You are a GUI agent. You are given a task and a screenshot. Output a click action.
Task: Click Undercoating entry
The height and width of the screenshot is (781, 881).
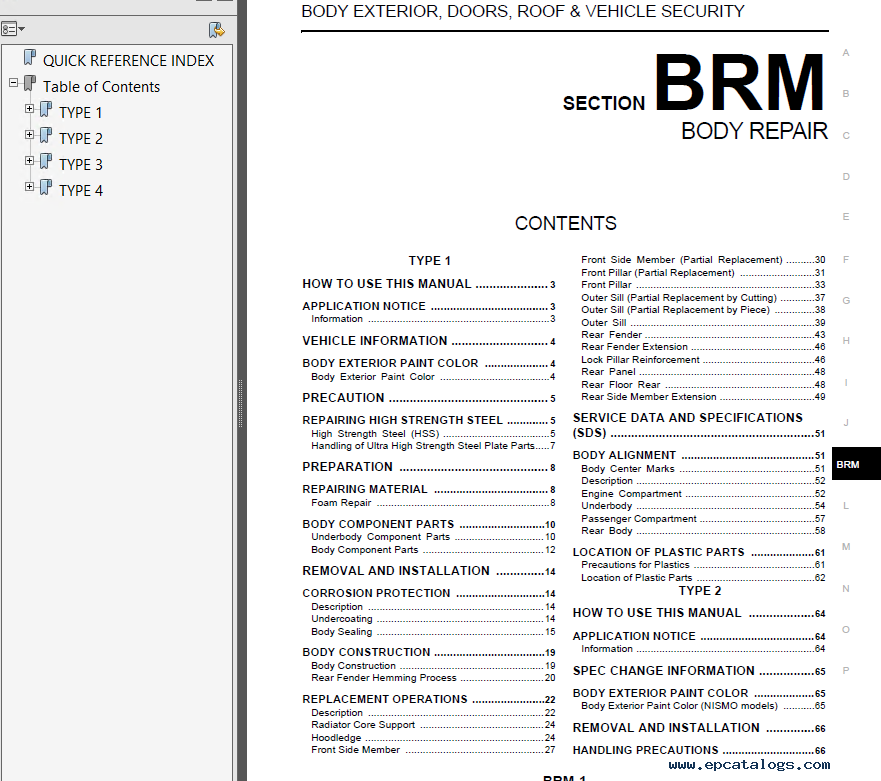433,619
